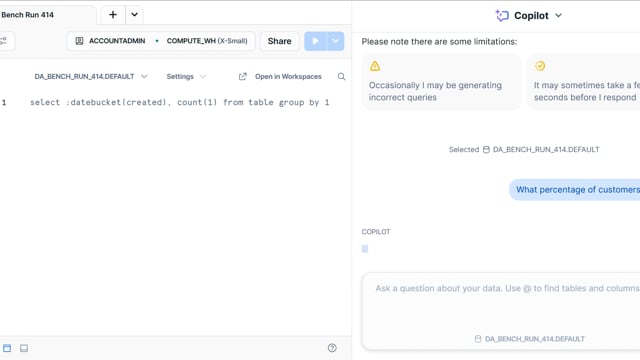Select the incorrect queries warning card
The image size is (640, 360).
(x=442, y=82)
